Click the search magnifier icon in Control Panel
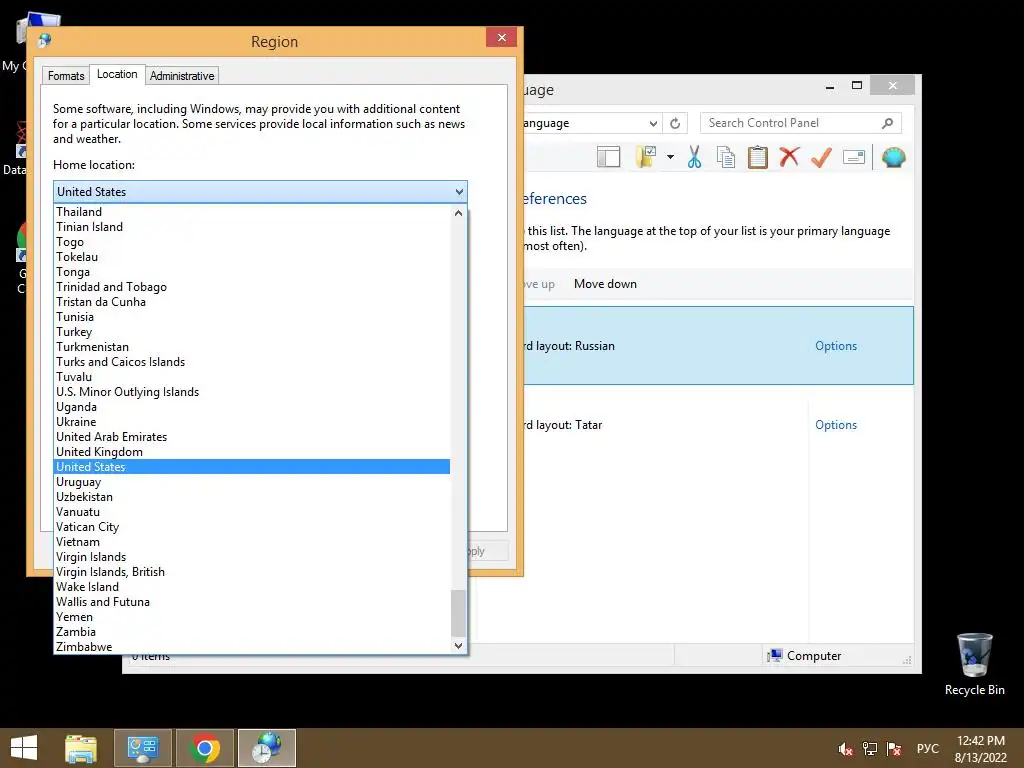The image size is (1024, 768). (887, 123)
